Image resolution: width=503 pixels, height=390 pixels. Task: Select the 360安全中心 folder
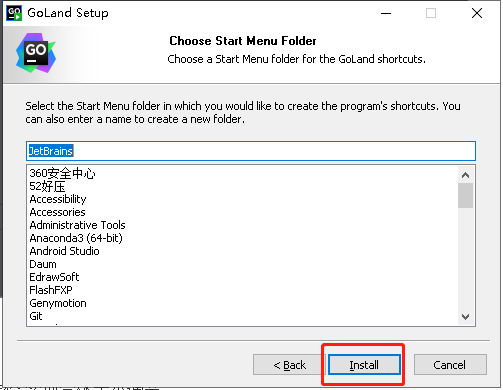62,173
